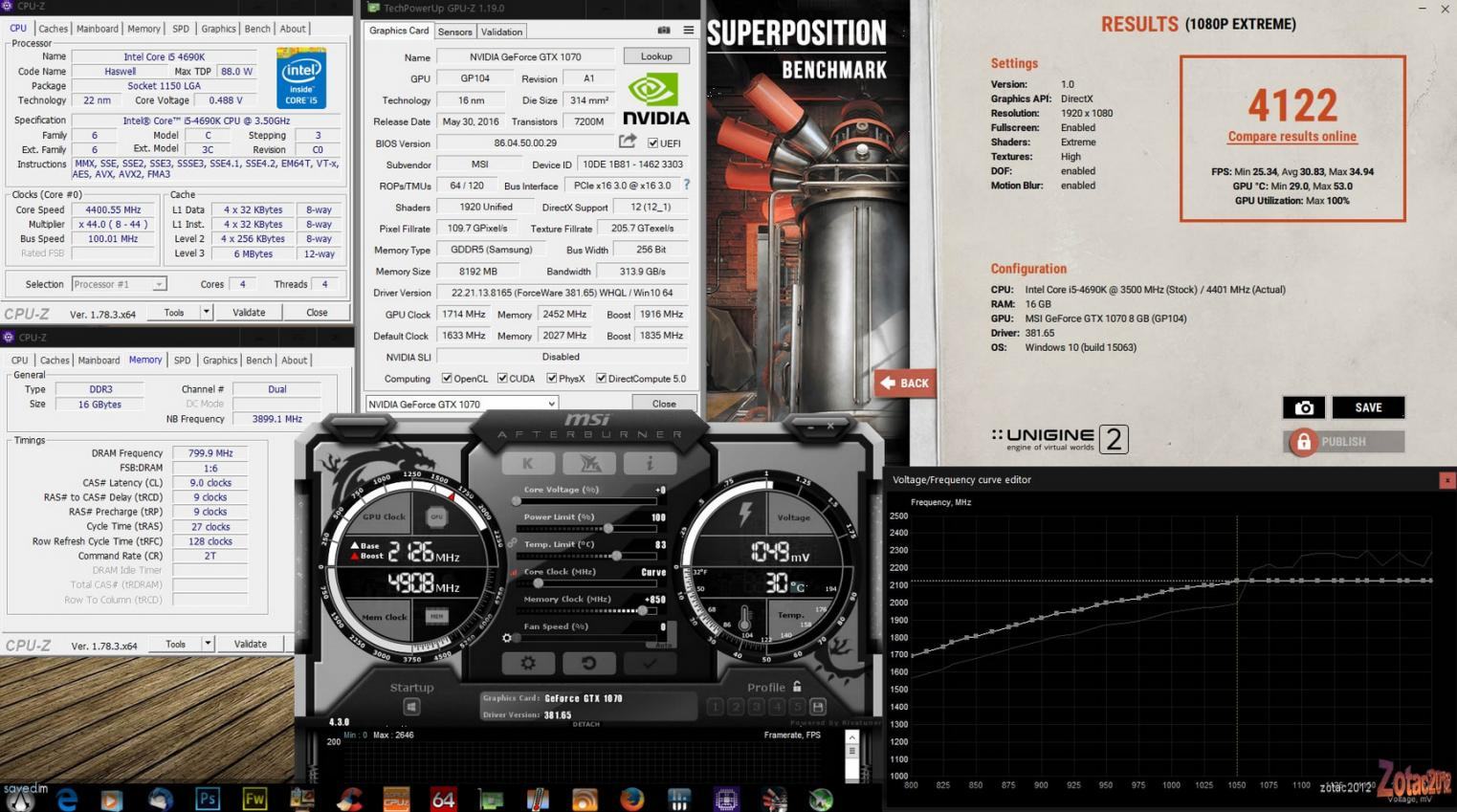Click the GPU-Z BIOS export share icon
Image resolution: width=1457 pixels, height=812 pixels.
(x=628, y=142)
